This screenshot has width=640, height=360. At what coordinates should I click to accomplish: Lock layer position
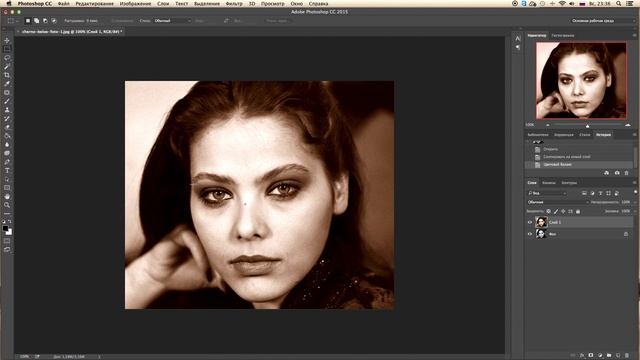563,211
